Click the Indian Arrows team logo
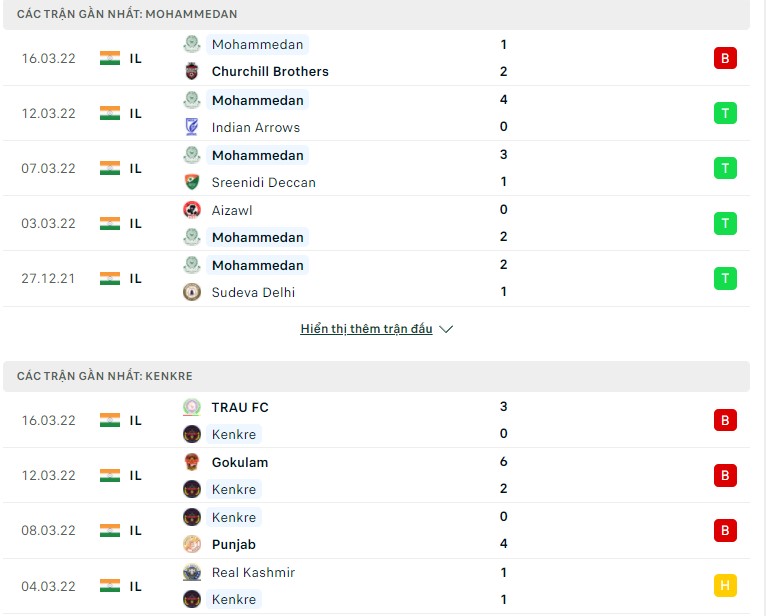The height and width of the screenshot is (616, 766). [x=192, y=127]
